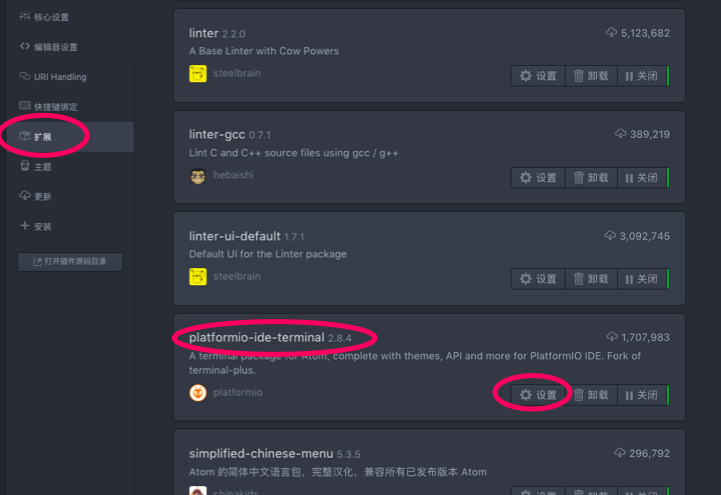Disable the linter package

tap(643, 76)
